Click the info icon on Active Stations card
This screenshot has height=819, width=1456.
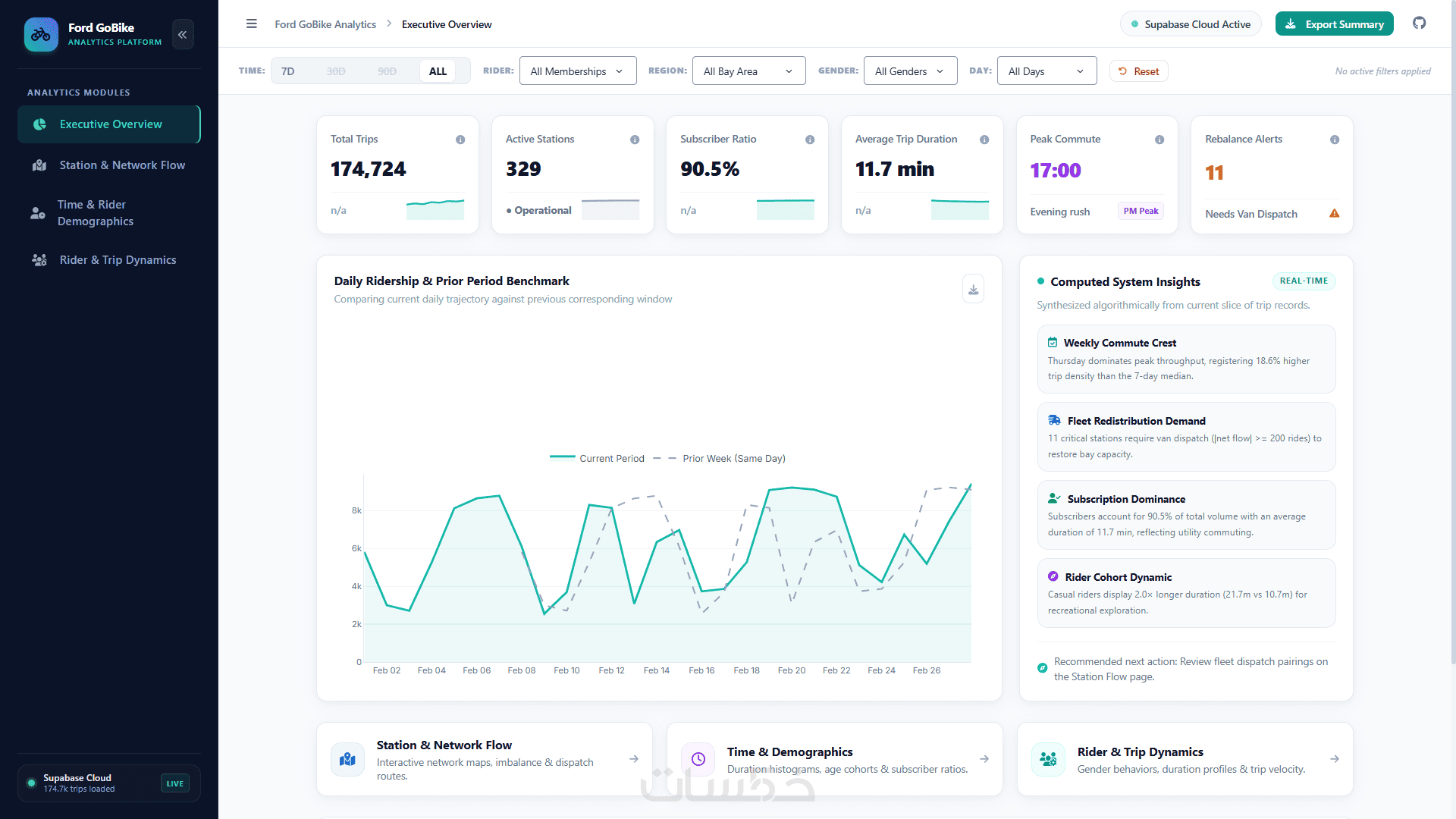[x=635, y=140]
